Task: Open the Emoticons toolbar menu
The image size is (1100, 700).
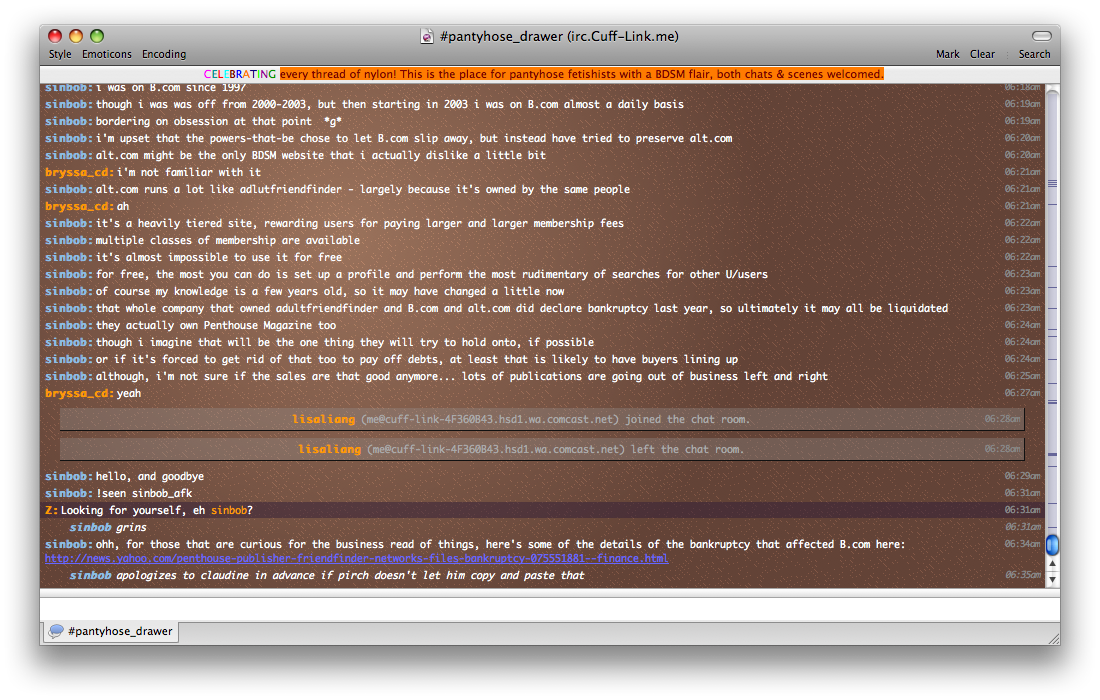Action: 107,54
